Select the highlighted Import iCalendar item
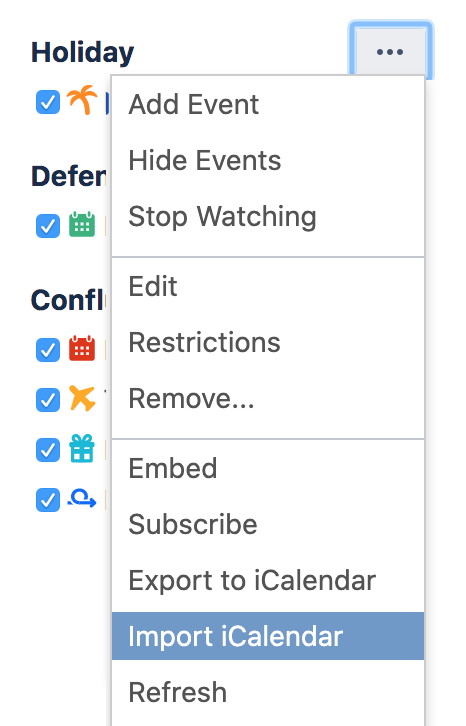 pos(268,636)
